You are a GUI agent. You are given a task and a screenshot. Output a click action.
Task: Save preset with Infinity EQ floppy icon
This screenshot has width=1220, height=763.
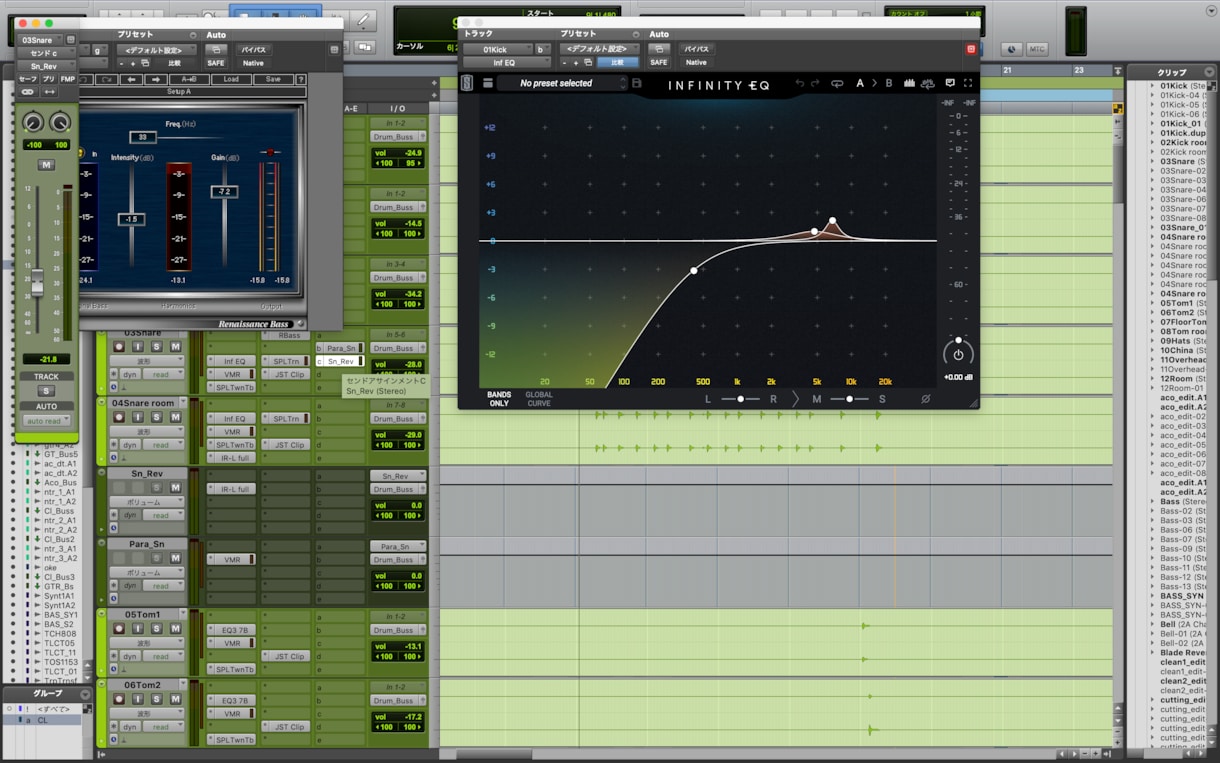(637, 83)
